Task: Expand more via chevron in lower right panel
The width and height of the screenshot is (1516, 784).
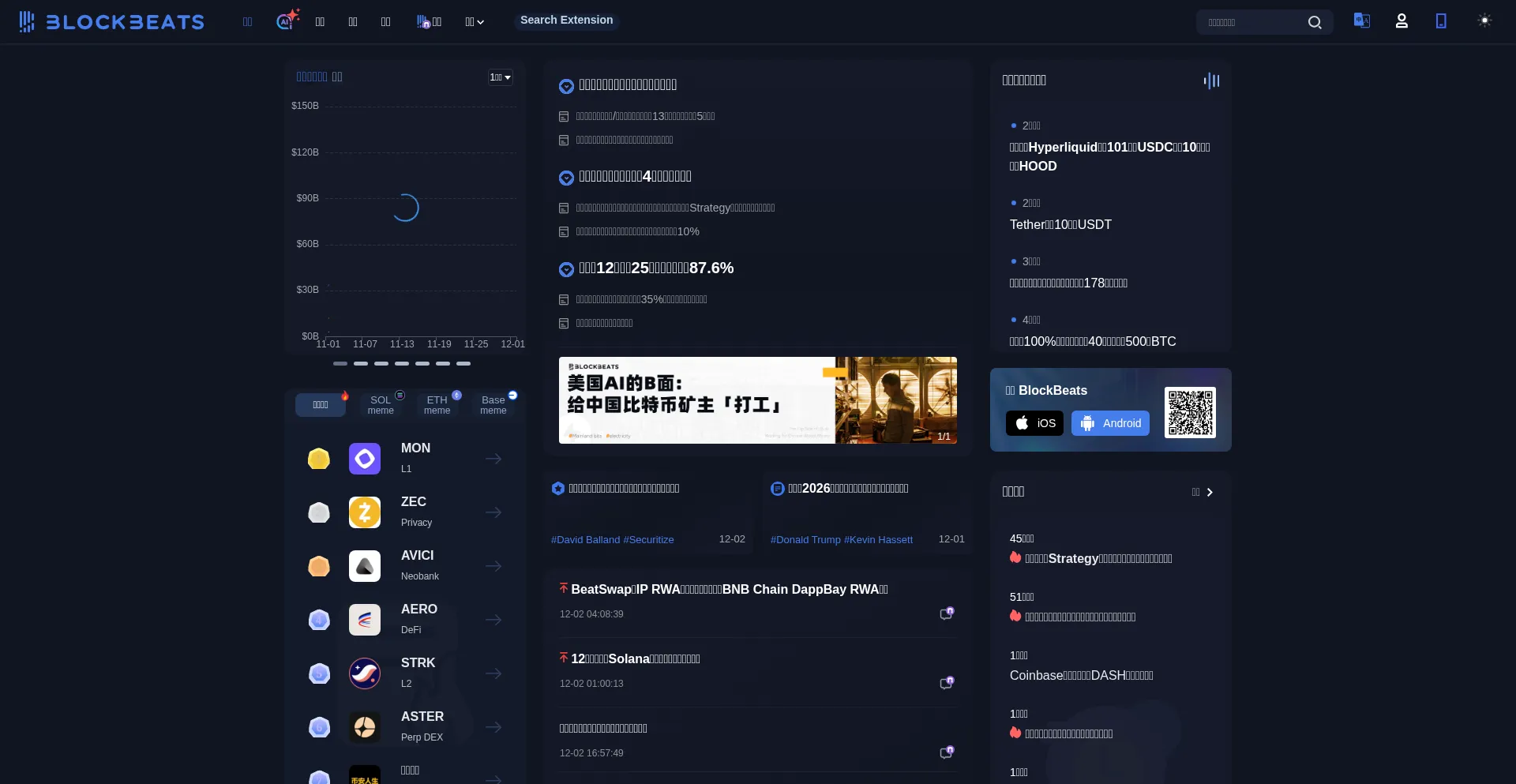Action: tap(1208, 492)
